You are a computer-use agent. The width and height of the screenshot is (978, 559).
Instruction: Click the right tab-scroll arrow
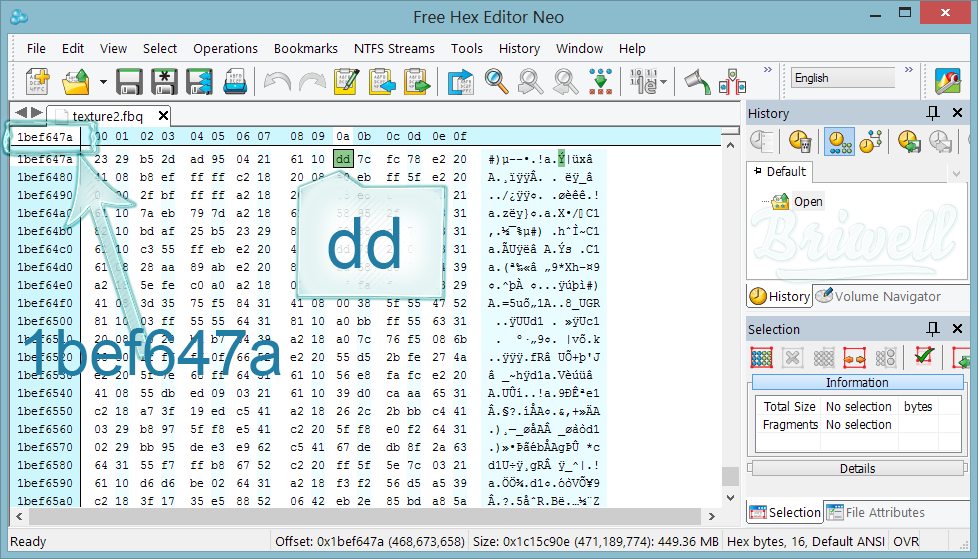point(37,113)
